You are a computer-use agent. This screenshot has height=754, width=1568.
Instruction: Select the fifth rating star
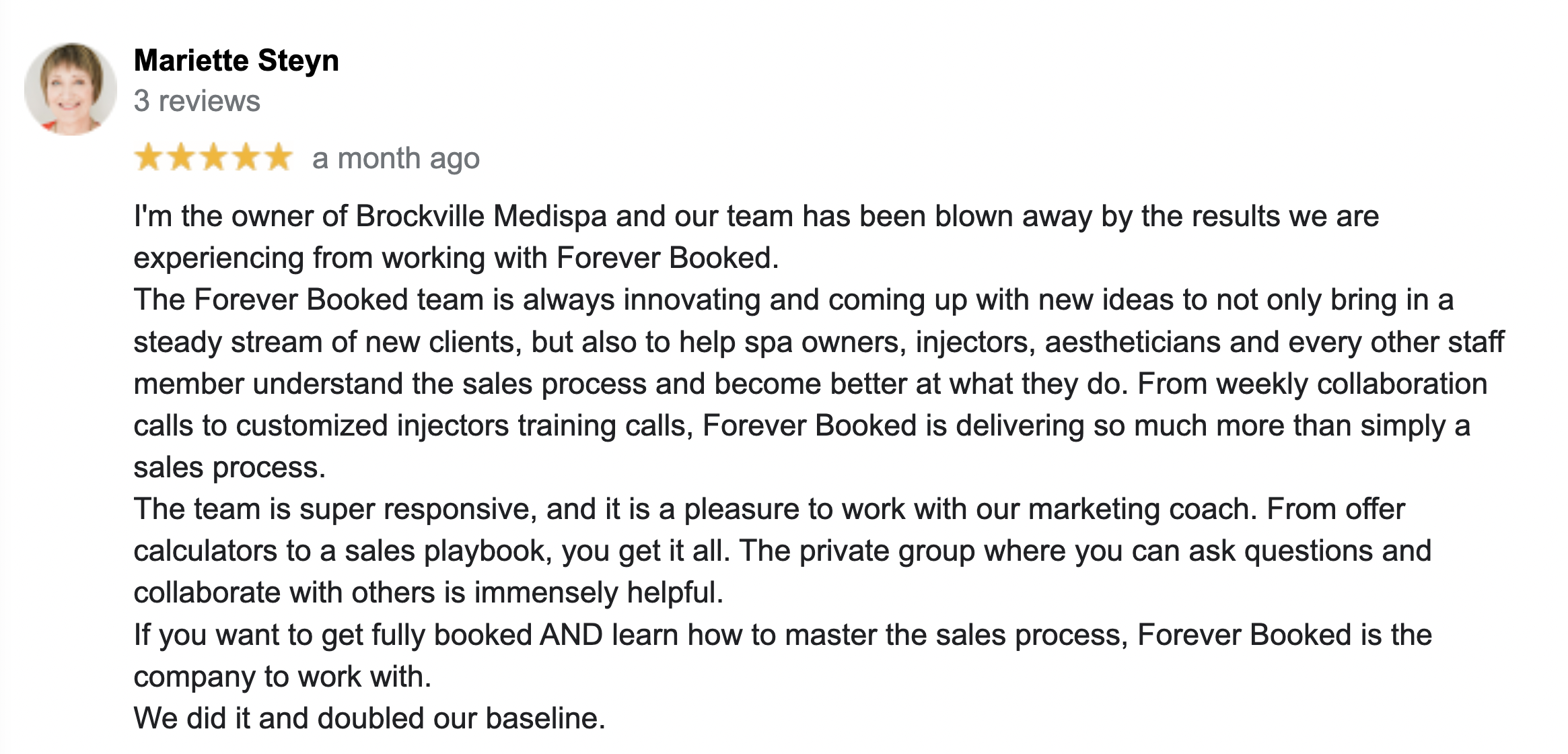[x=278, y=158]
